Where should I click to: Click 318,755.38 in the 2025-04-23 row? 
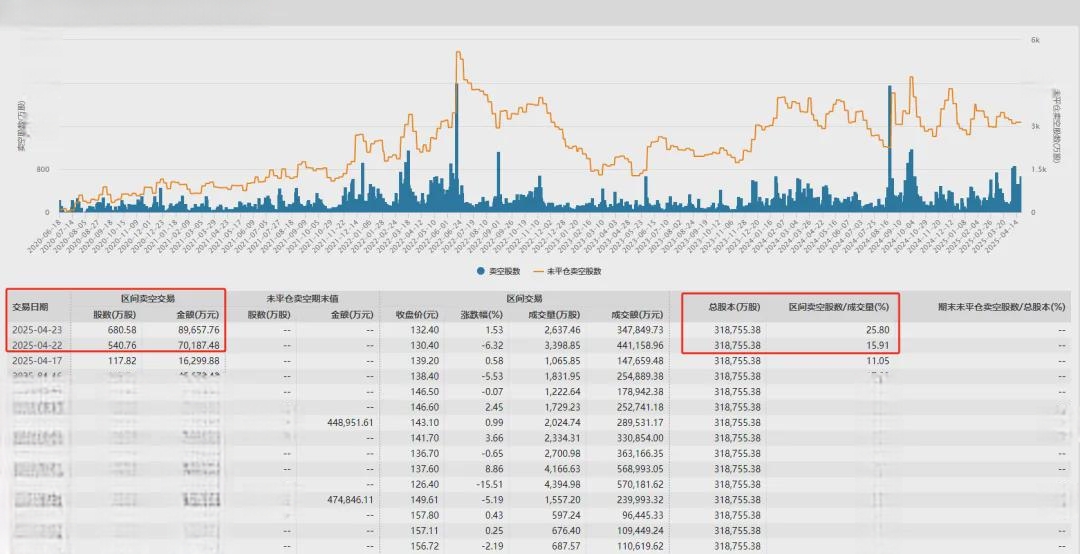(x=736, y=330)
